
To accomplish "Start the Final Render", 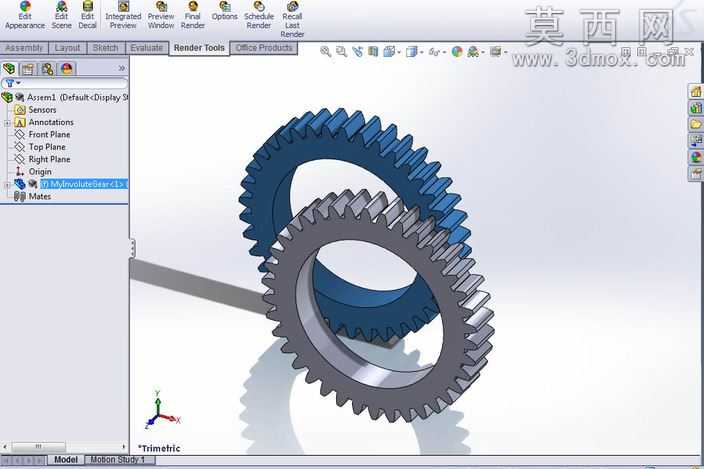I will click(x=193, y=16).
